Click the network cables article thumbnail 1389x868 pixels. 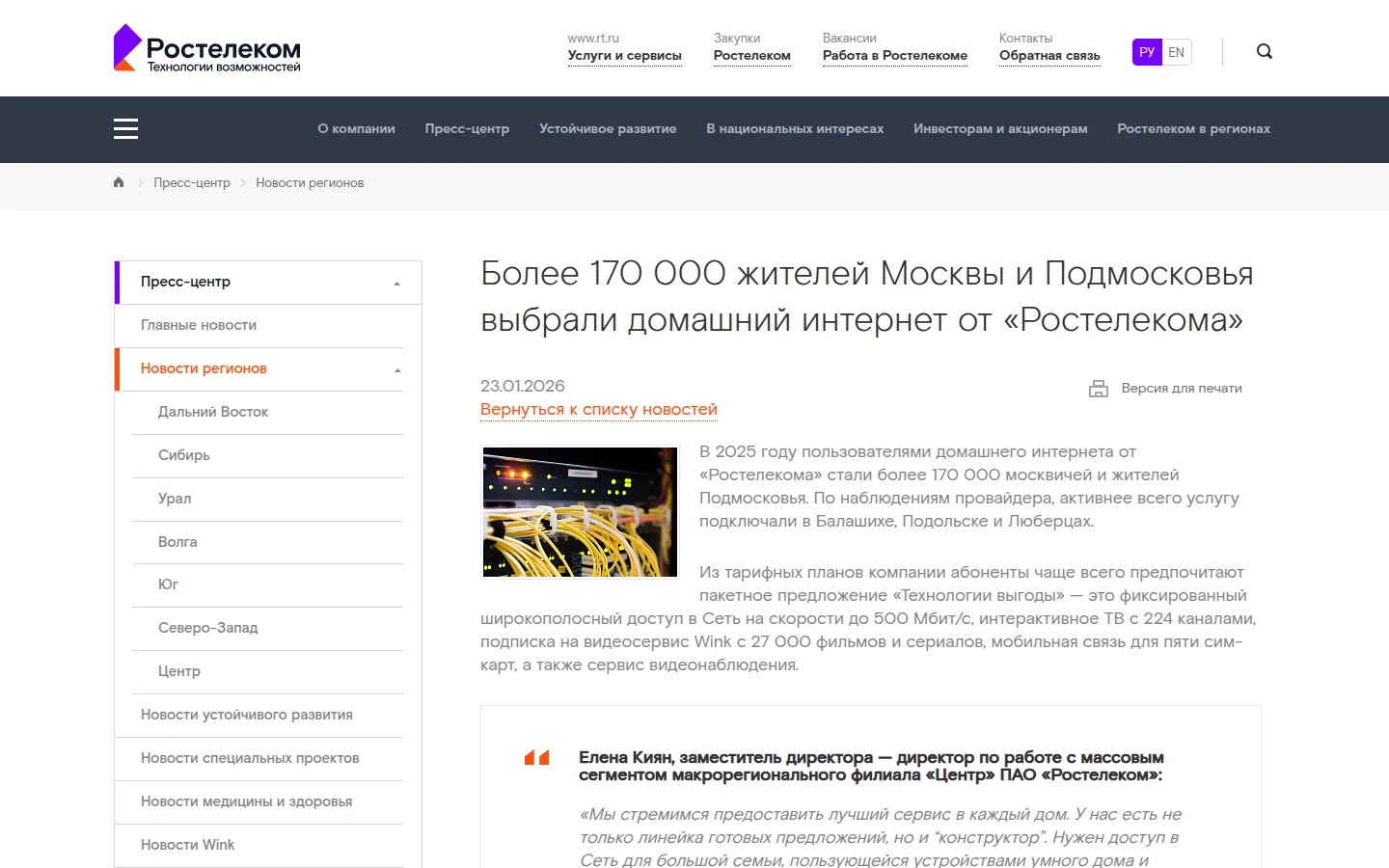click(580, 512)
